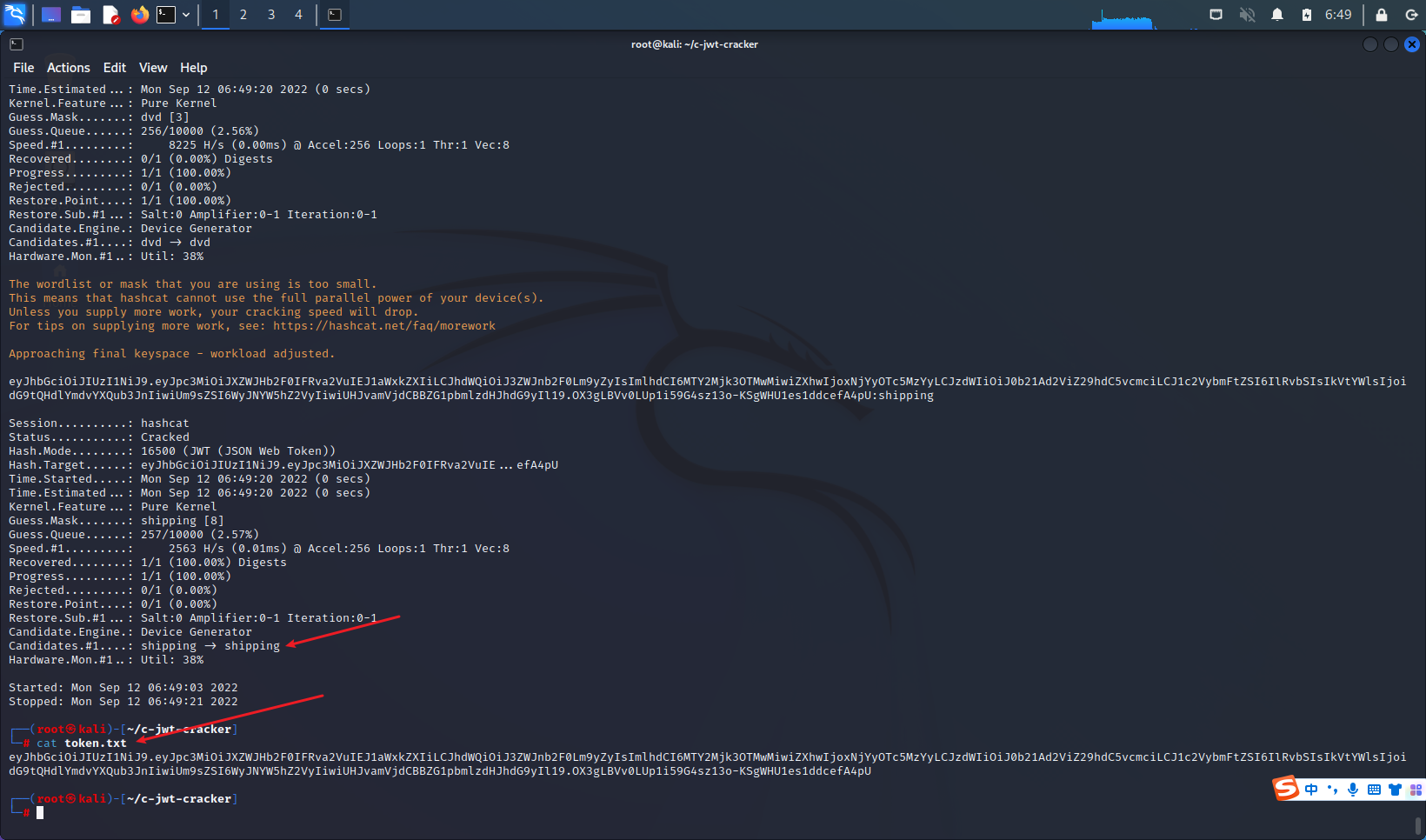Open a new terminal emulator from panel
Image resolution: width=1426 pixels, height=840 pixels.
(x=165, y=15)
